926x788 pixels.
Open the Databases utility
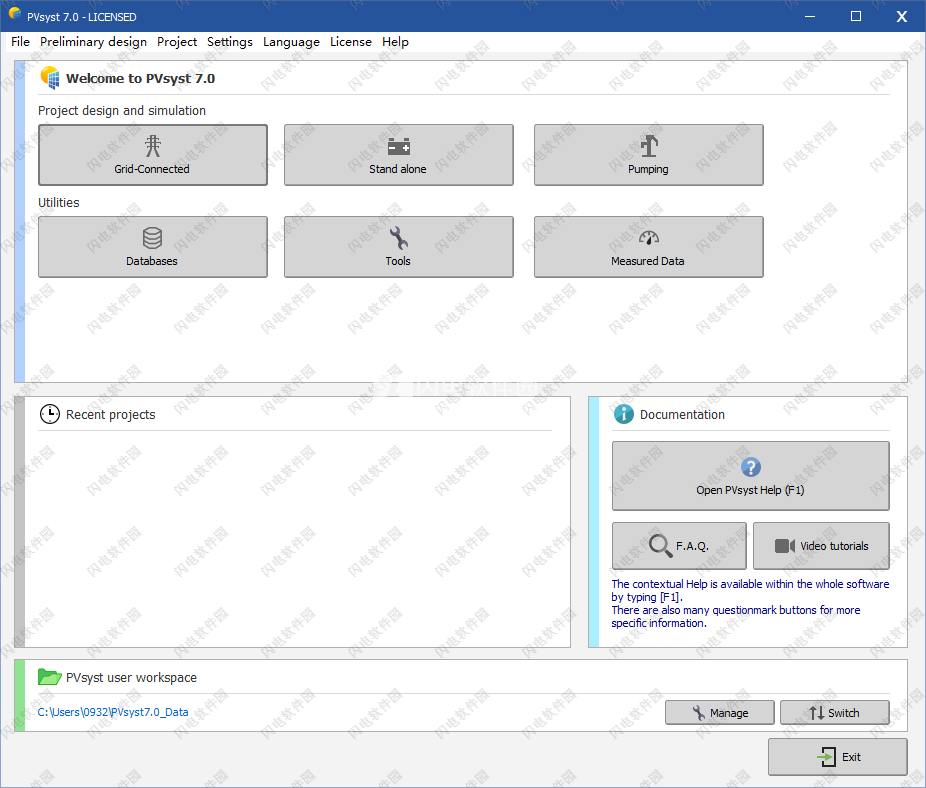[152, 247]
